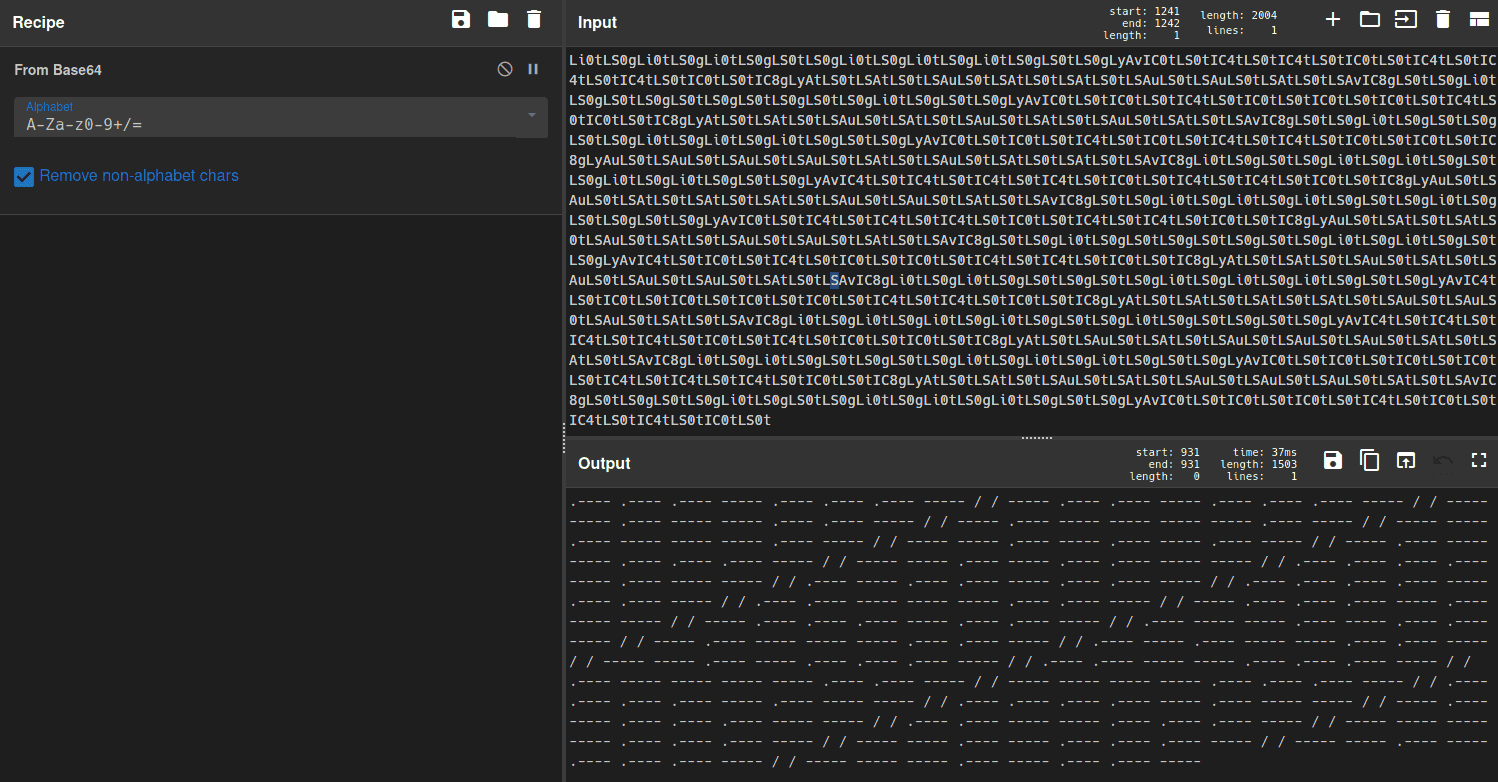Save the current recipe
The image size is (1498, 782).
pyautogui.click(x=461, y=19)
